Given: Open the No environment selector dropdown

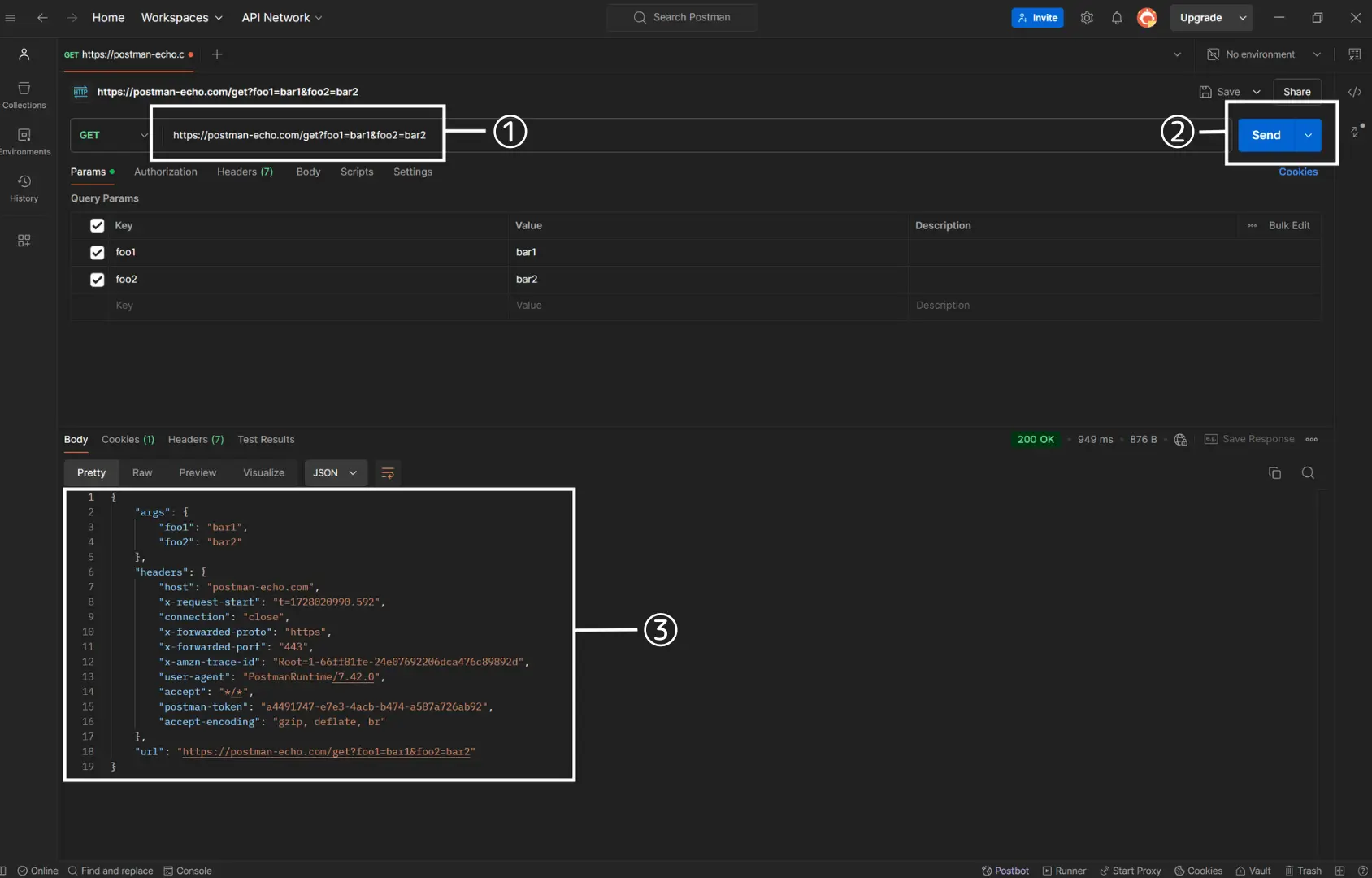Looking at the screenshot, I should (x=1263, y=54).
